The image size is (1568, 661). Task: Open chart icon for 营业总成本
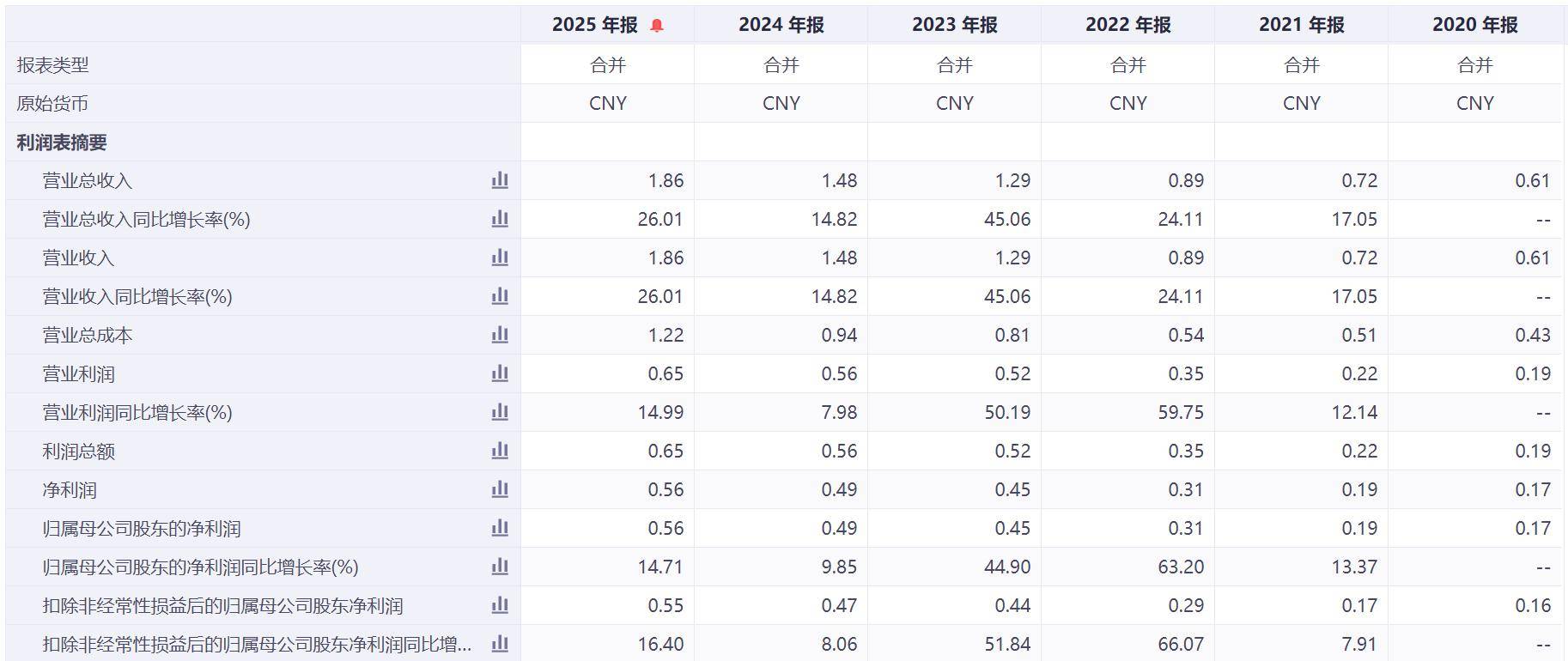click(x=500, y=335)
